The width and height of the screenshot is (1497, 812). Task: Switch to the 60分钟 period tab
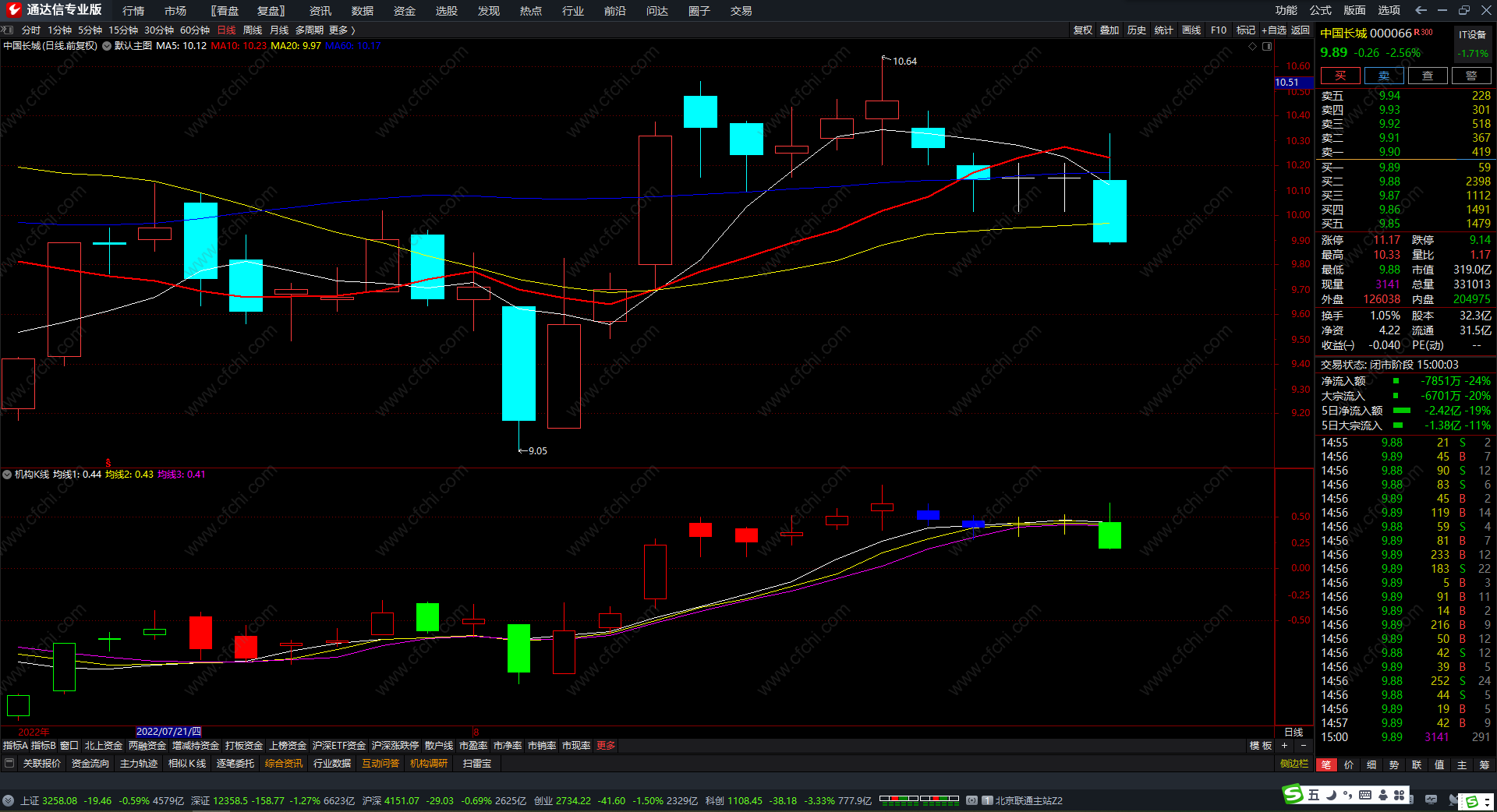pyautogui.click(x=195, y=30)
